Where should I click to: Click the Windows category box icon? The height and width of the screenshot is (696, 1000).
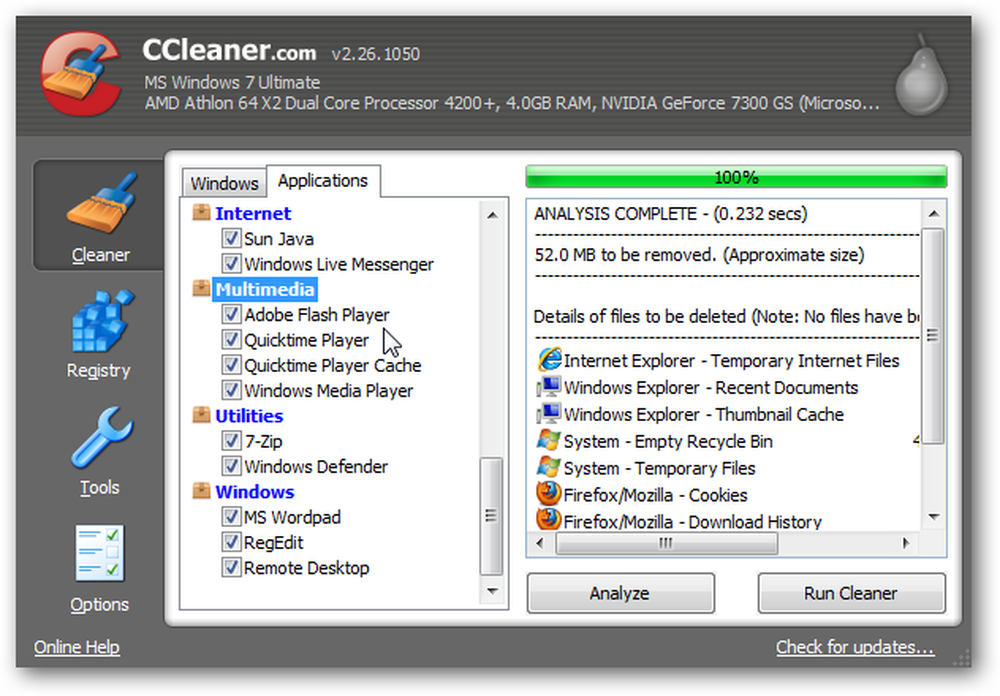(202, 491)
